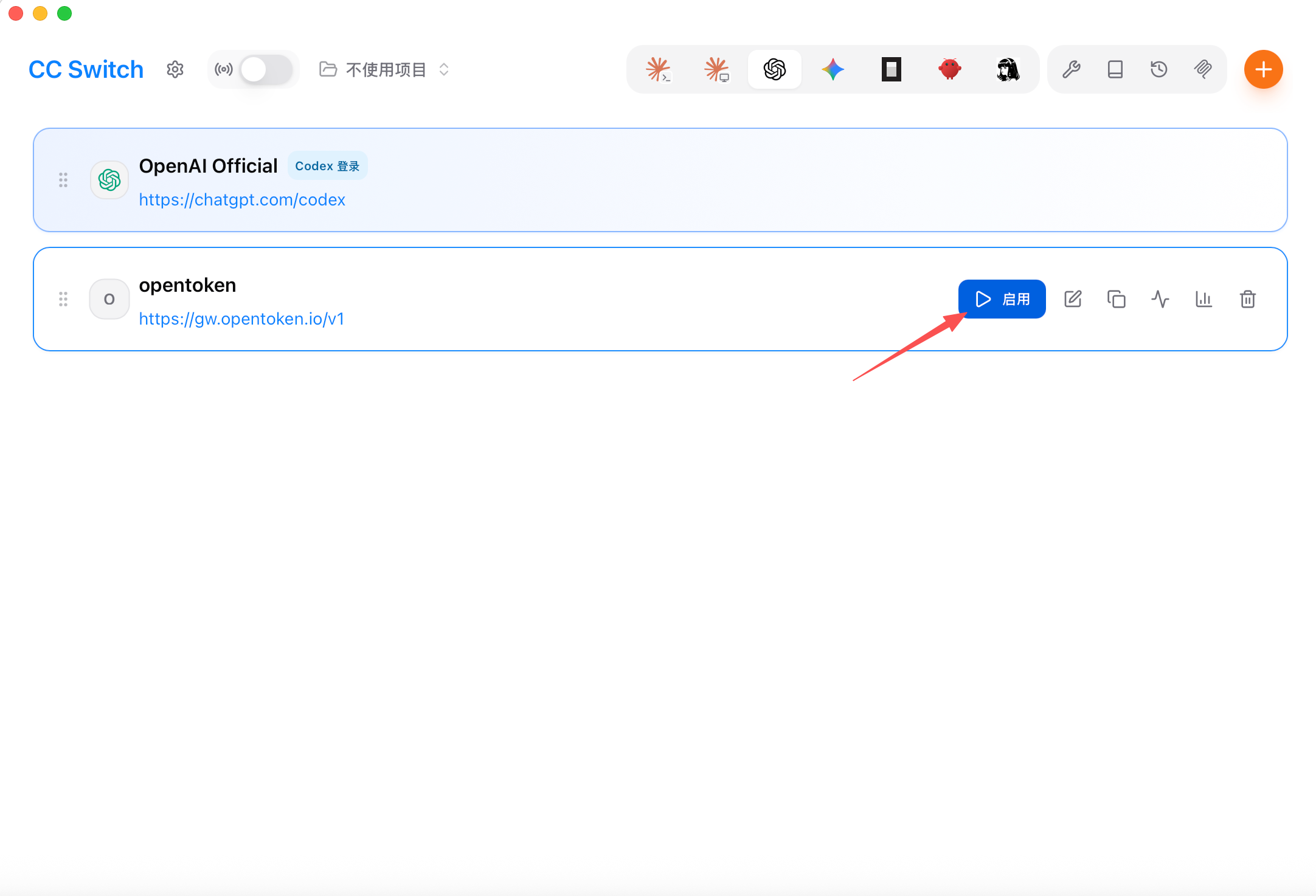The image size is (1316, 896).
Task: Click the paperclip icon in the toolbar
Action: pos(1203,69)
